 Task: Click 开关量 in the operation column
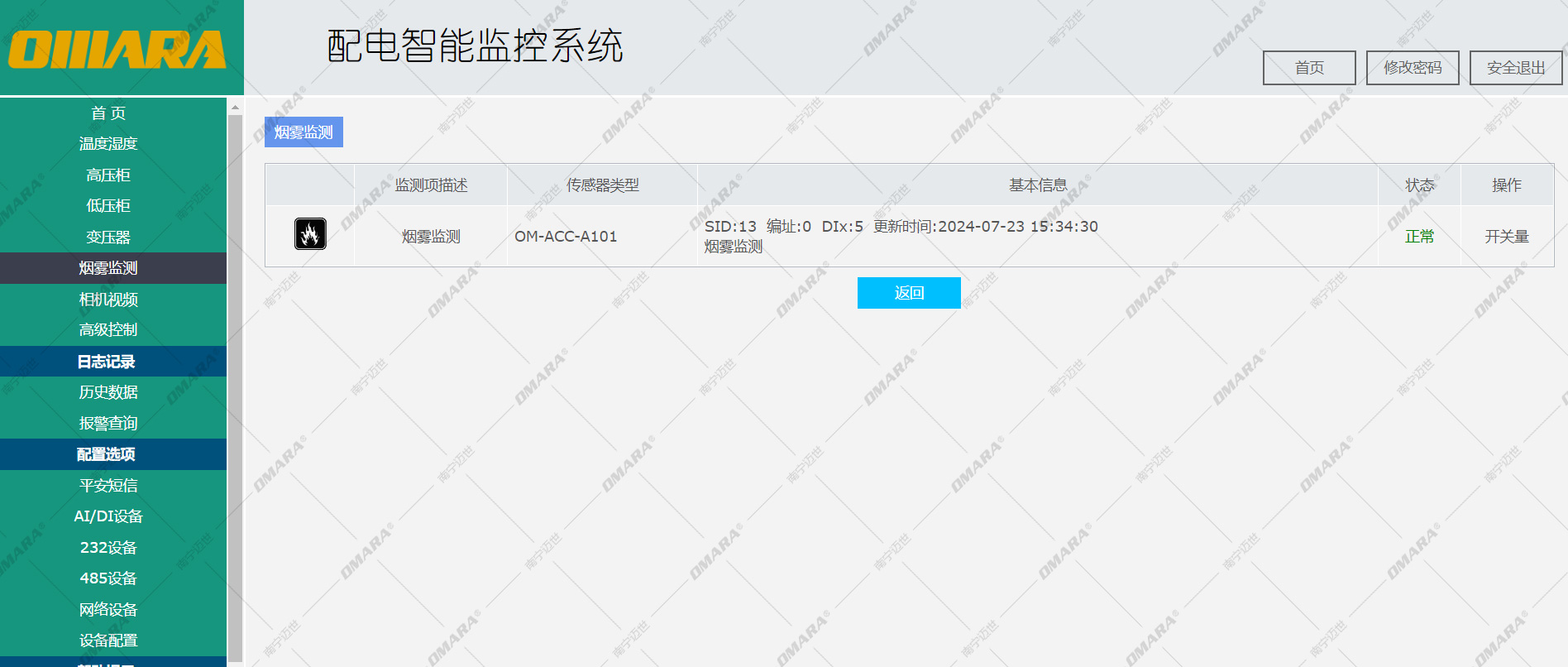[1506, 237]
